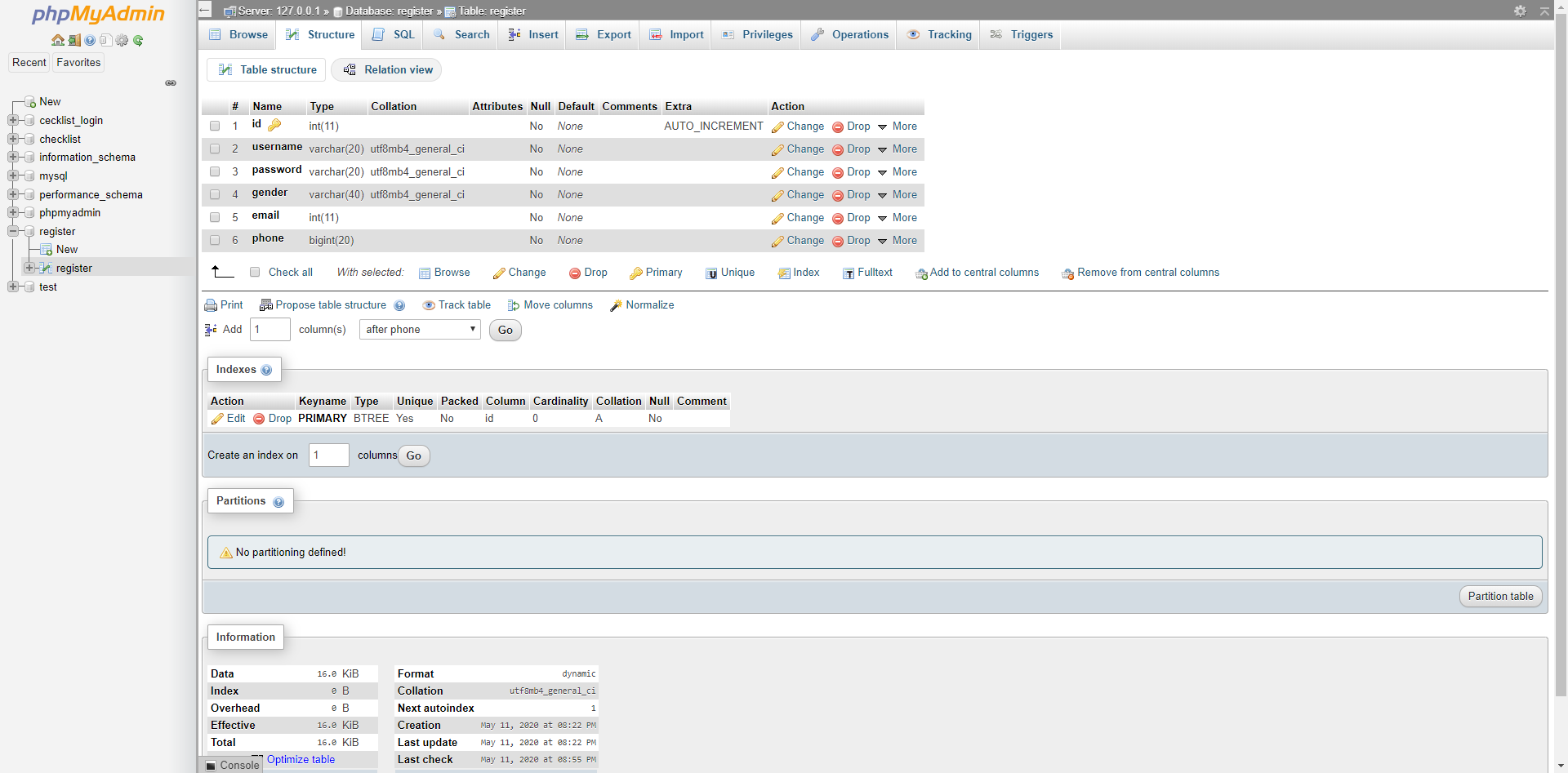Click pencil Change icon for username row
Screen dimensions: 1568x773
777,149
